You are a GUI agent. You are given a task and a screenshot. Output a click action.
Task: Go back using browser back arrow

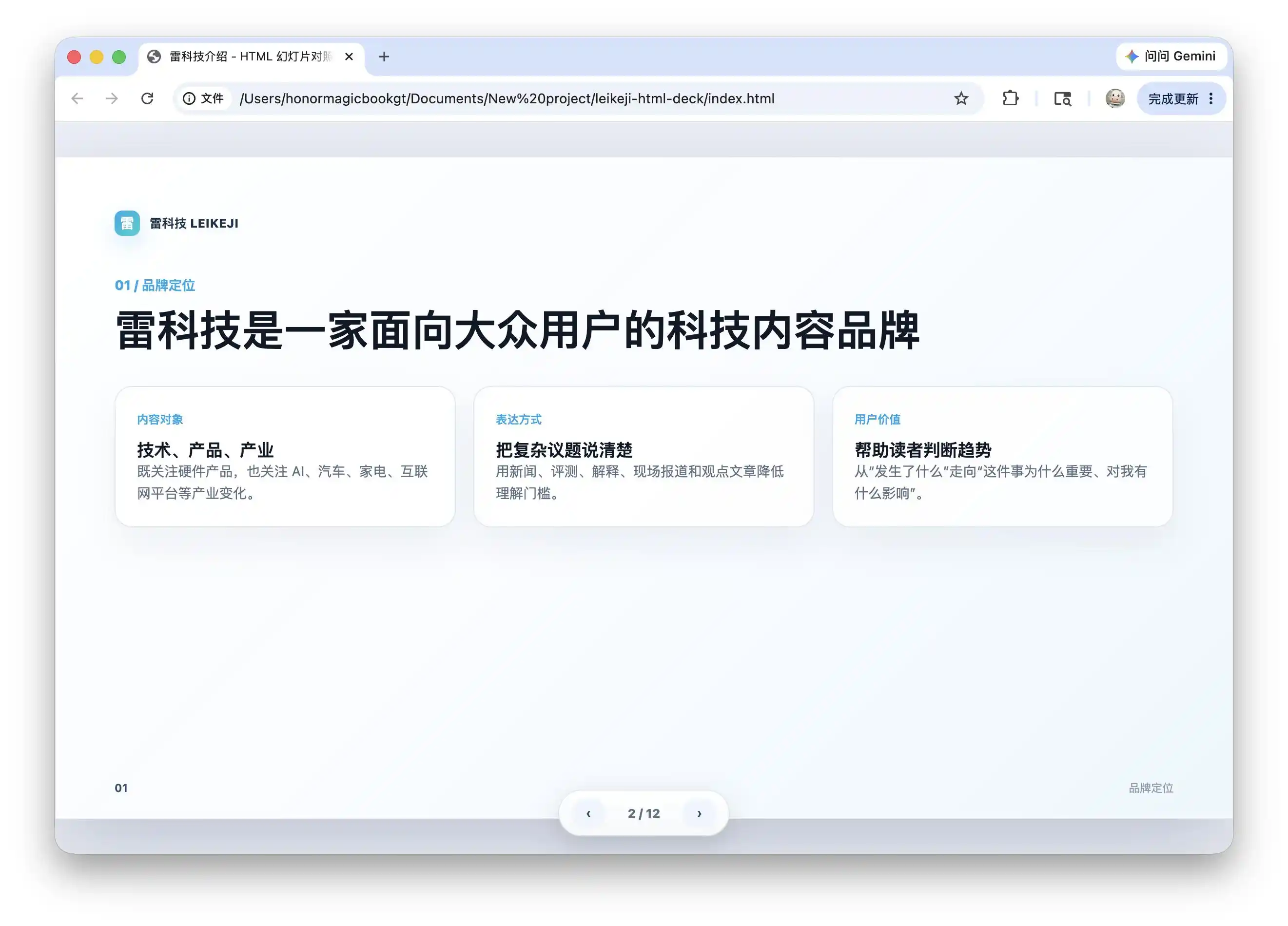click(x=77, y=99)
